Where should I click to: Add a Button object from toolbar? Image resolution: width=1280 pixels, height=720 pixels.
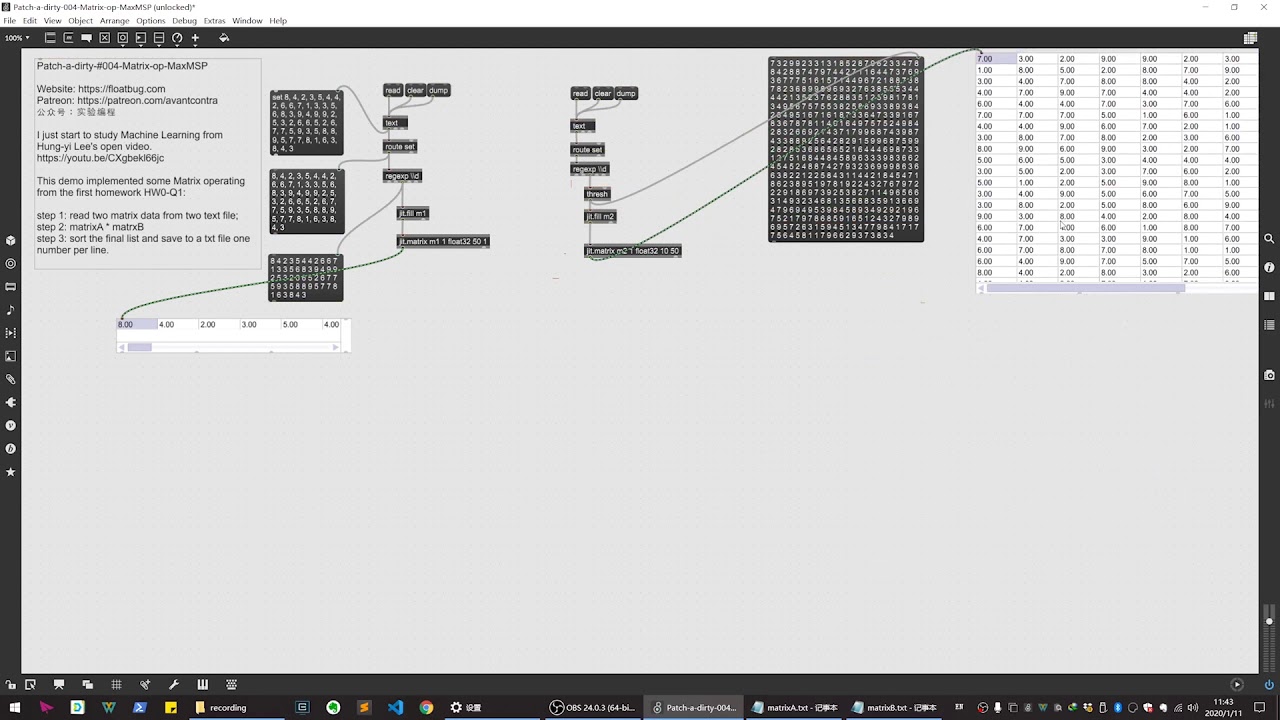[123, 38]
